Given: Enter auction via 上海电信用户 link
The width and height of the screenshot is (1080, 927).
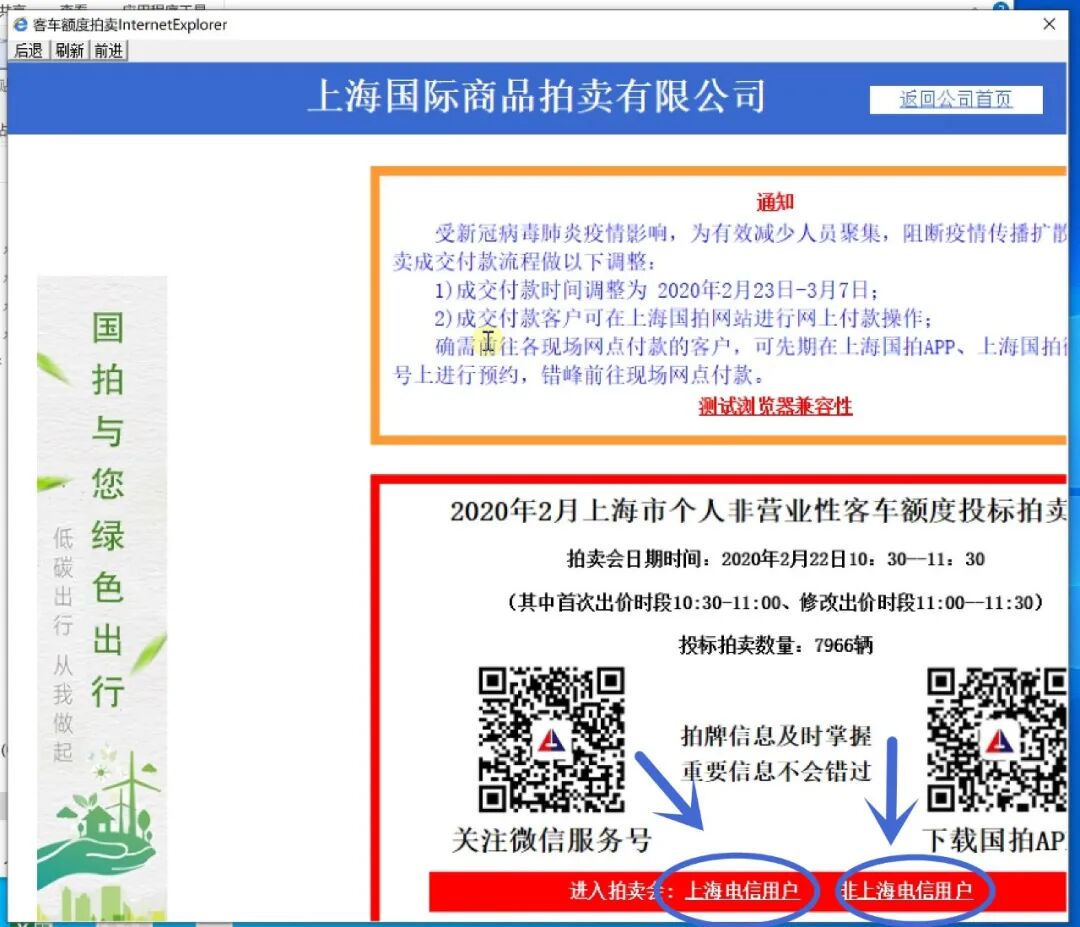Looking at the screenshot, I should (x=742, y=890).
